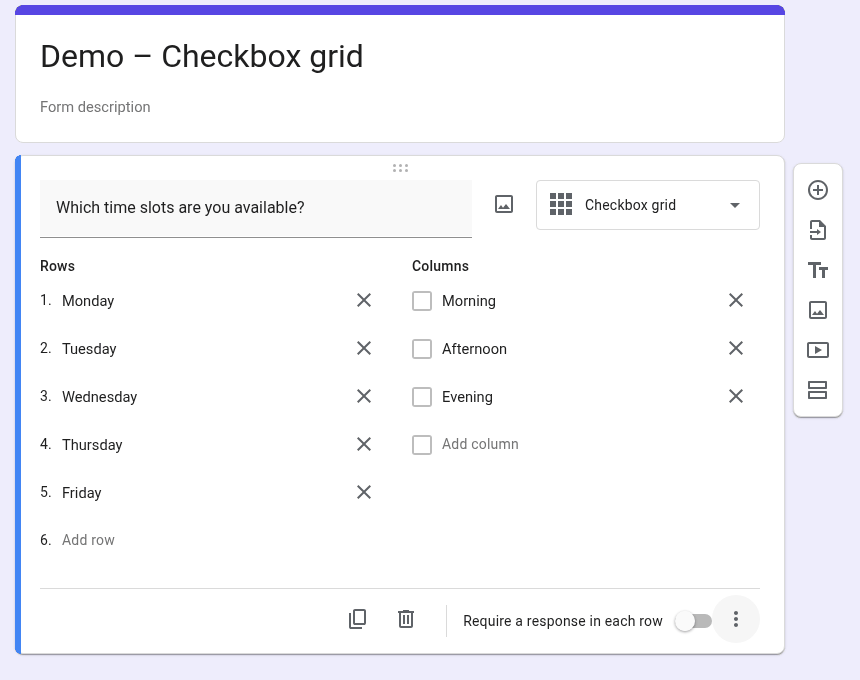Add section from the side toolbar
860x680 pixels.
click(x=818, y=390)
